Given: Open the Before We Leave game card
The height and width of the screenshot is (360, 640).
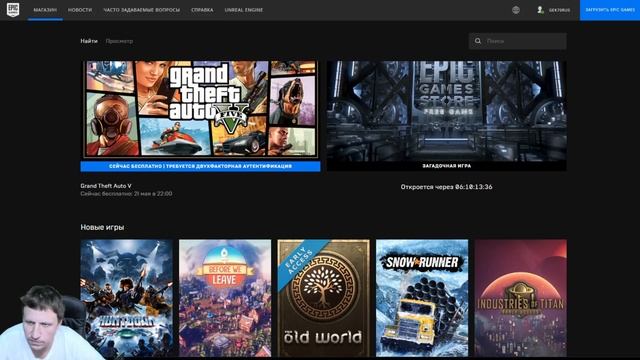Looking at the screenshot, I should click(x=225, y=298).
